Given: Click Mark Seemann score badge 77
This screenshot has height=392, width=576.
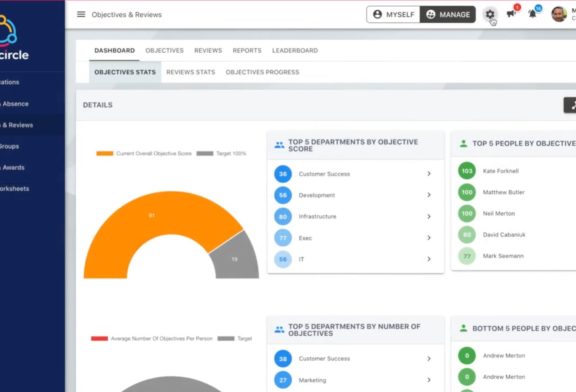Looking at the screenshot, I should coord(467,256).
